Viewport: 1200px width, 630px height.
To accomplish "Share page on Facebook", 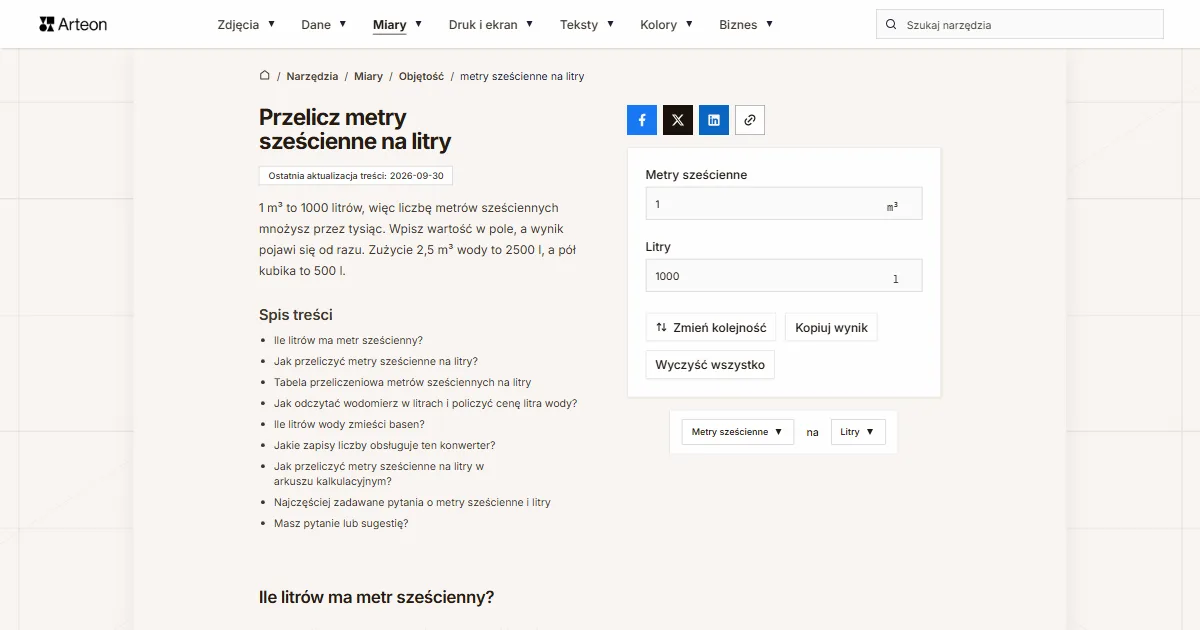I will (x=642, y=120).
